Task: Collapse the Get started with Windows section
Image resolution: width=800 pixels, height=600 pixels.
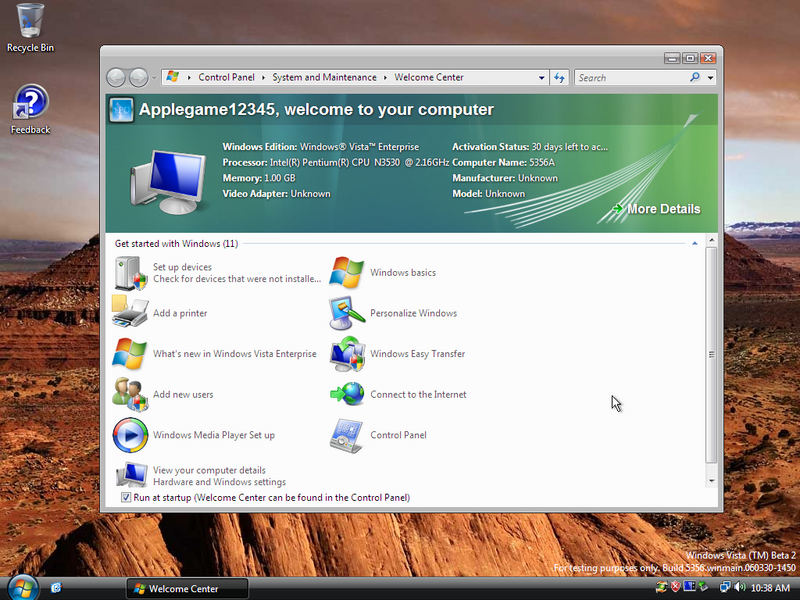Action: click(694, 243)
